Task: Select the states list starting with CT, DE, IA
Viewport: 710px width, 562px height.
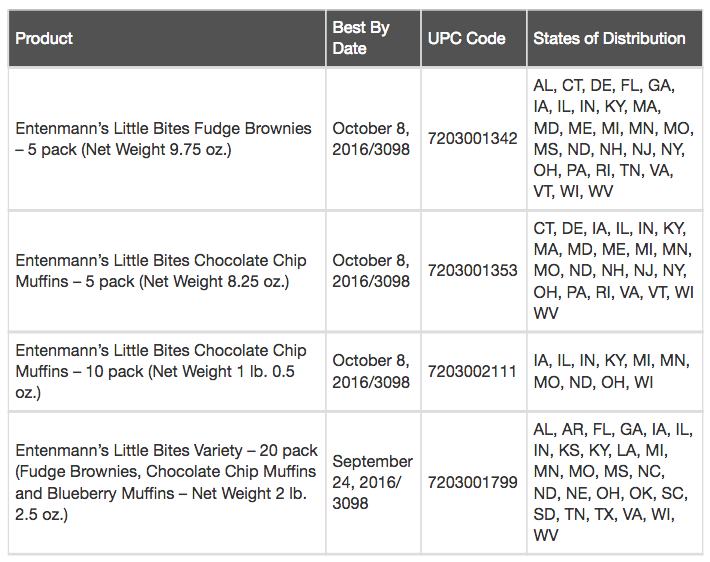Action: click(615, 271)
